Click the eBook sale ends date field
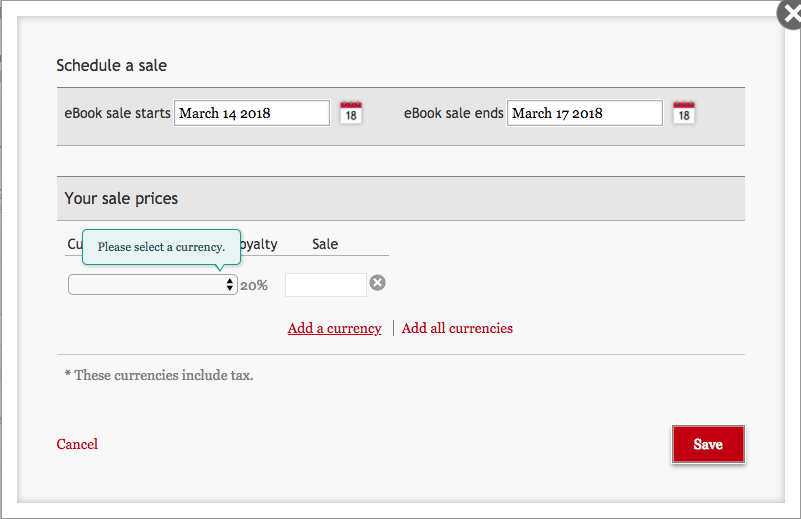The width and height of the screenshot is (801, 519). click(x=584, y=113)
